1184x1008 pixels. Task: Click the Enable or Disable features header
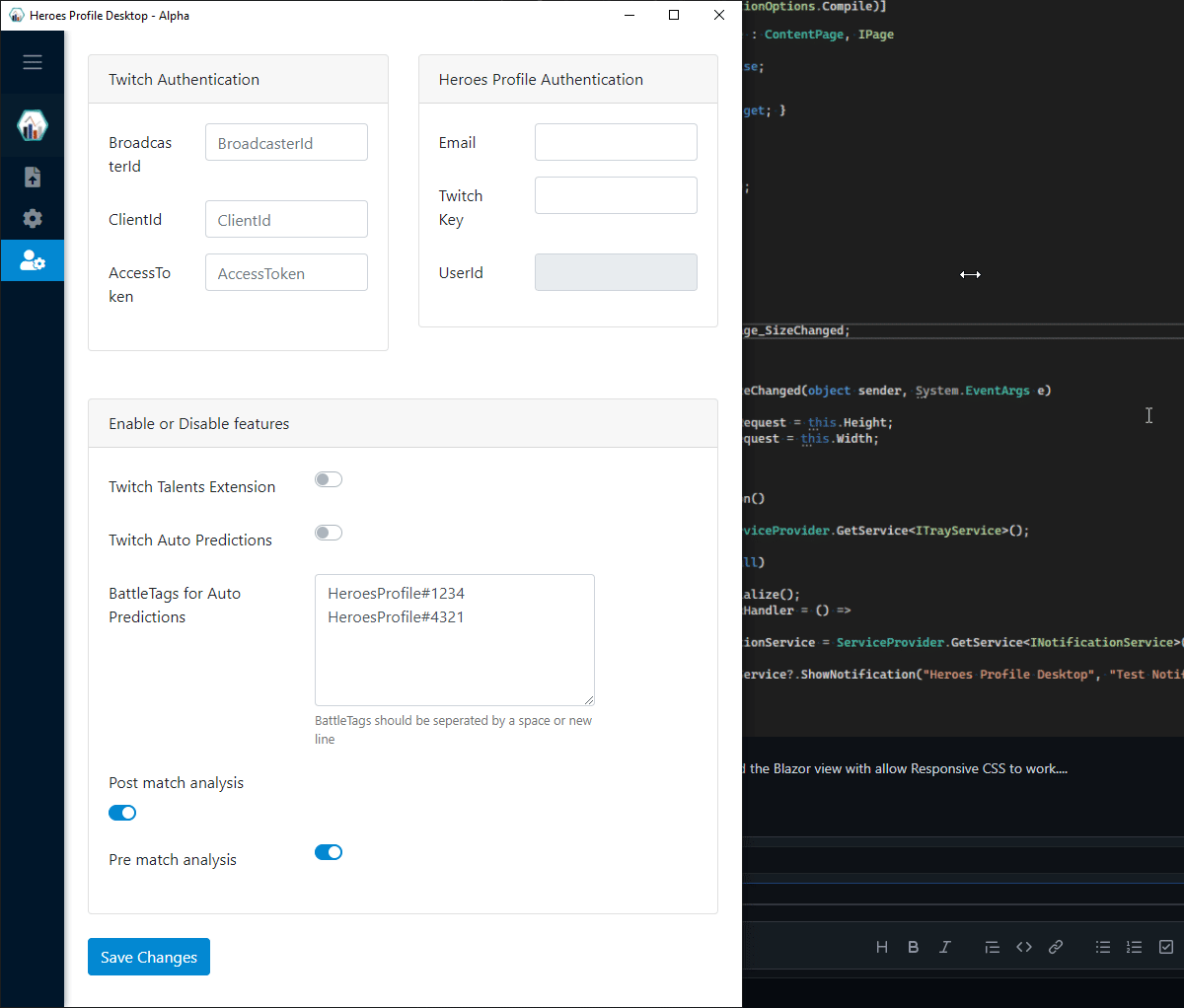pyautogui.click(x=403, y=423)
